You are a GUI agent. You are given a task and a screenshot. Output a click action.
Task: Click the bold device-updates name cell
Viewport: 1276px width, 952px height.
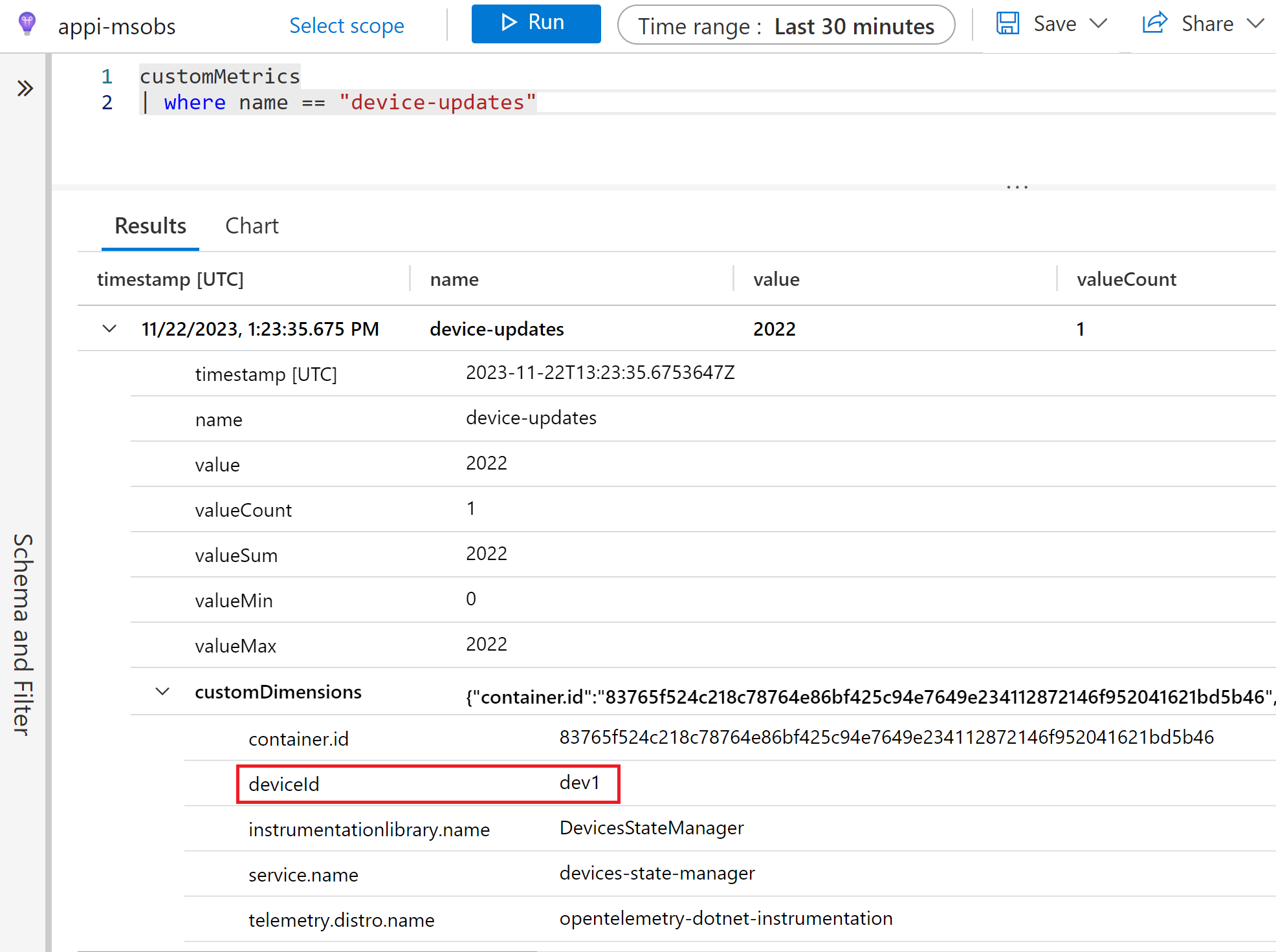497,329
